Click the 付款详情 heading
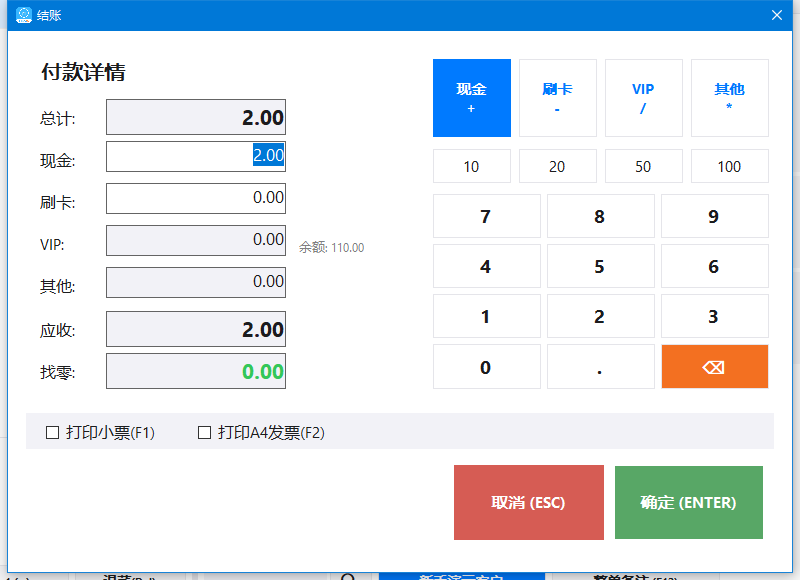This screenshot has width=800, height=580. click(x=83, y=72)
